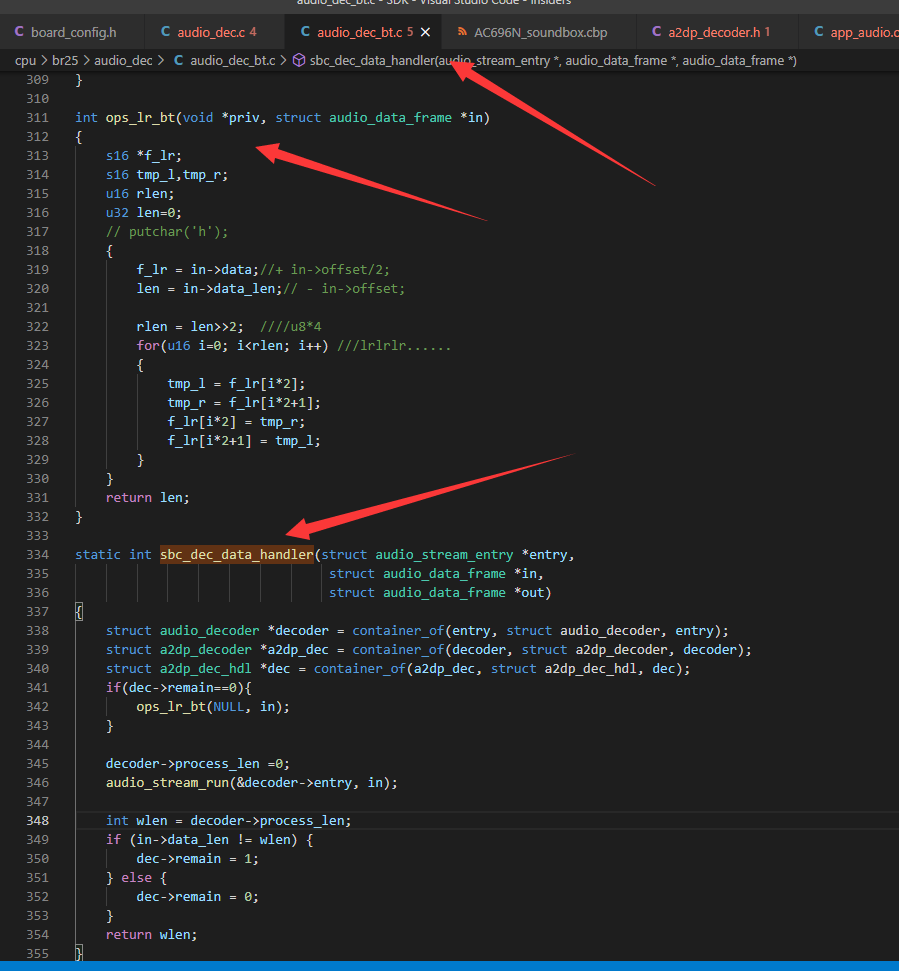
Task: Click 'dec->remain = 0;' statement
Action: pos(198,897)
